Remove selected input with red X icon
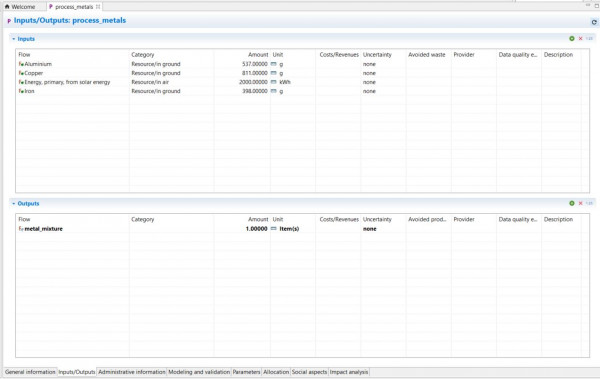 (580, 39)
